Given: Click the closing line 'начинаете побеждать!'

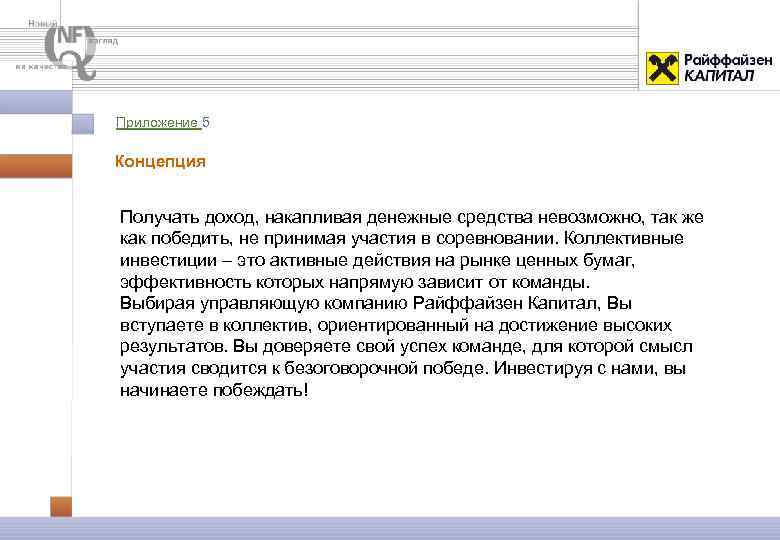Looking at the screenshot, I should (214, 390).
